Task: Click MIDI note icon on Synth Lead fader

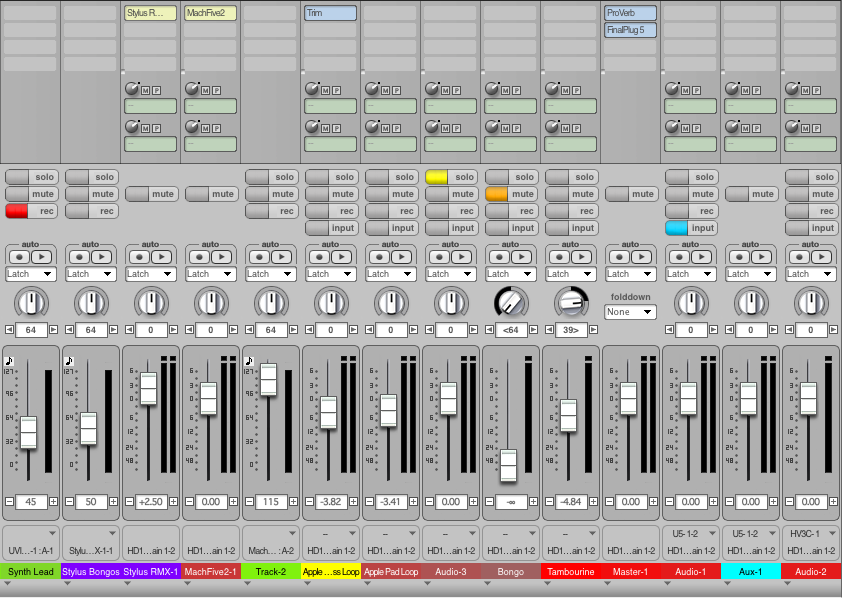Action: (x=9, y=361)
